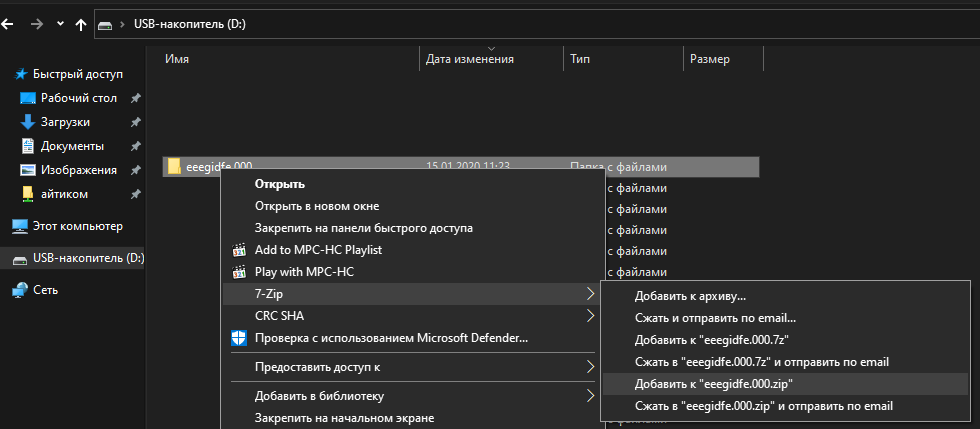Choose Проверка с использованием Microsoft Defender
The height and width of the screenshot is (429, 980).
[x=392, y=338]
